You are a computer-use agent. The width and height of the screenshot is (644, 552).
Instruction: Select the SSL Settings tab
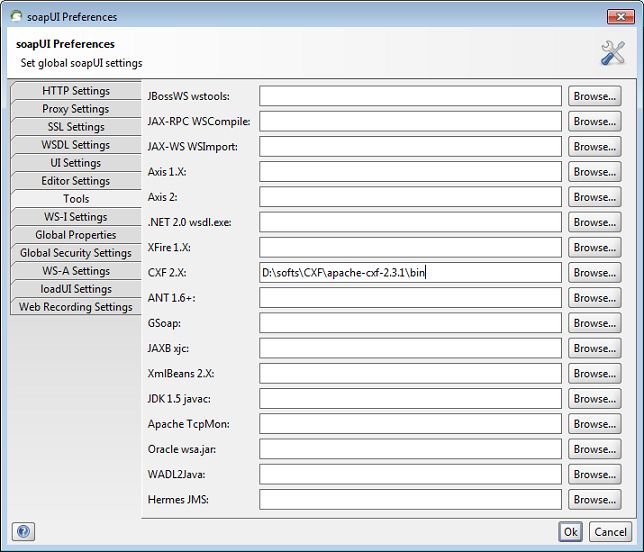[x=76, y=127]
